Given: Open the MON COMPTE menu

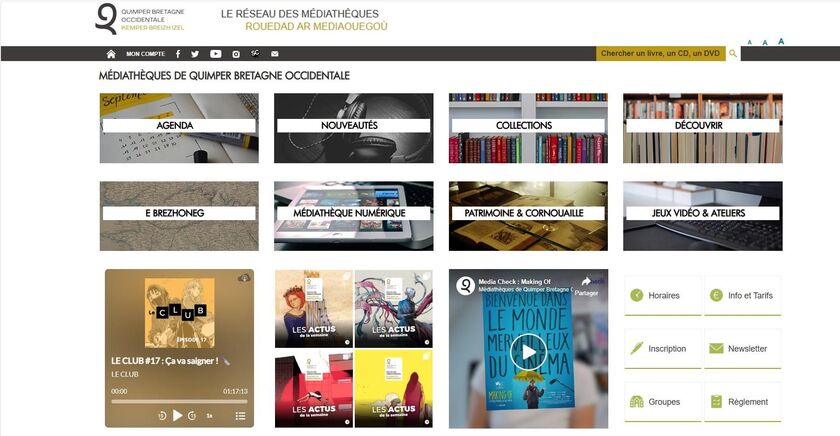Looking at the screenshot, I should coord(145,54).
